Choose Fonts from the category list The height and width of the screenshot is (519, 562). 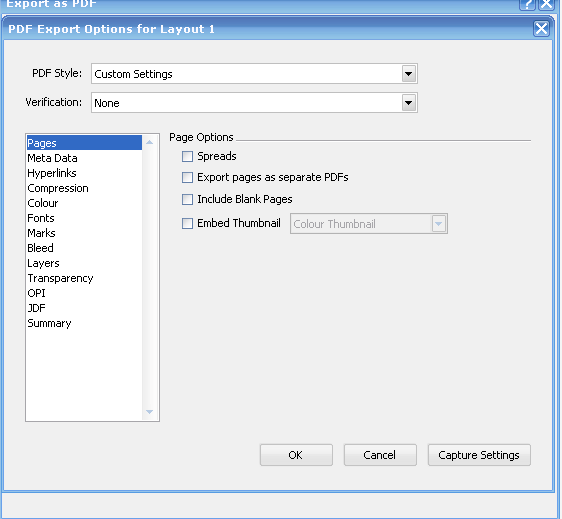pos(41,218)
